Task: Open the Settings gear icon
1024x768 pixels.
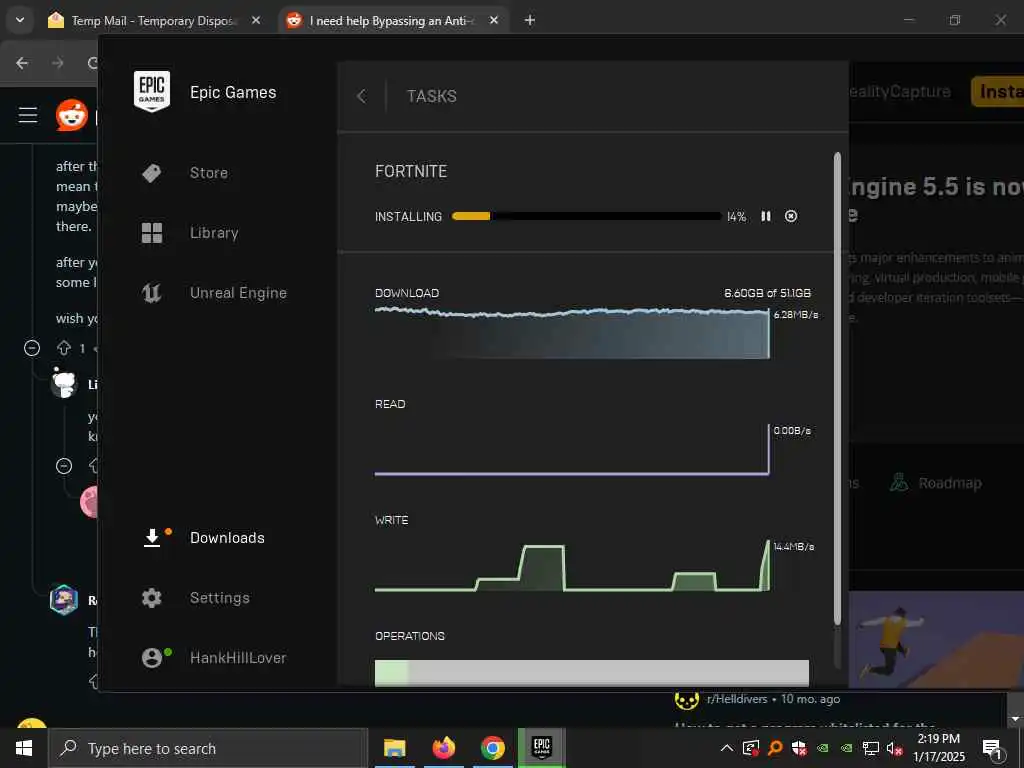Action: (152, 598)
